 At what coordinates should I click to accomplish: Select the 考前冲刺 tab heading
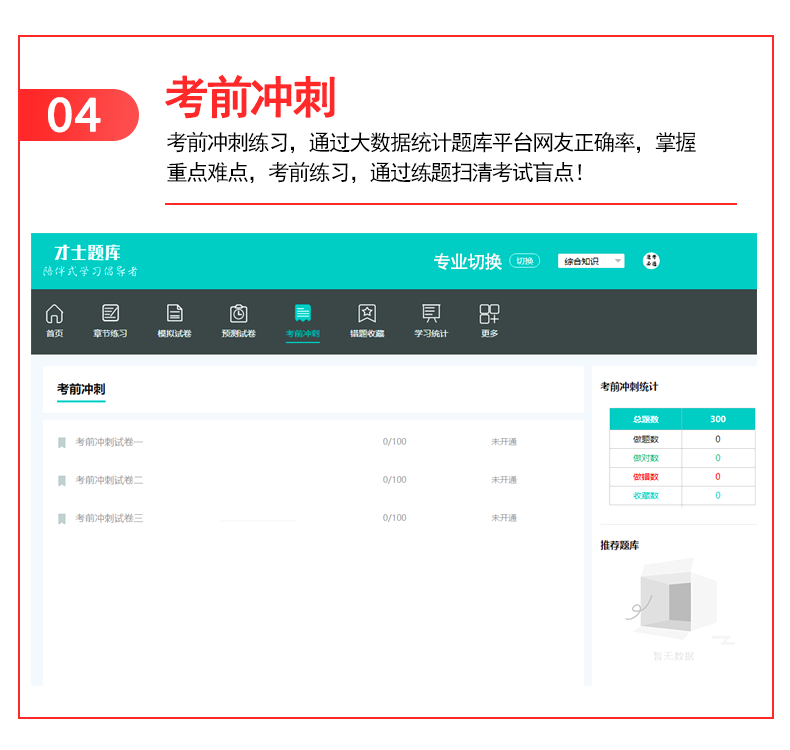click(x=81, y=389)
